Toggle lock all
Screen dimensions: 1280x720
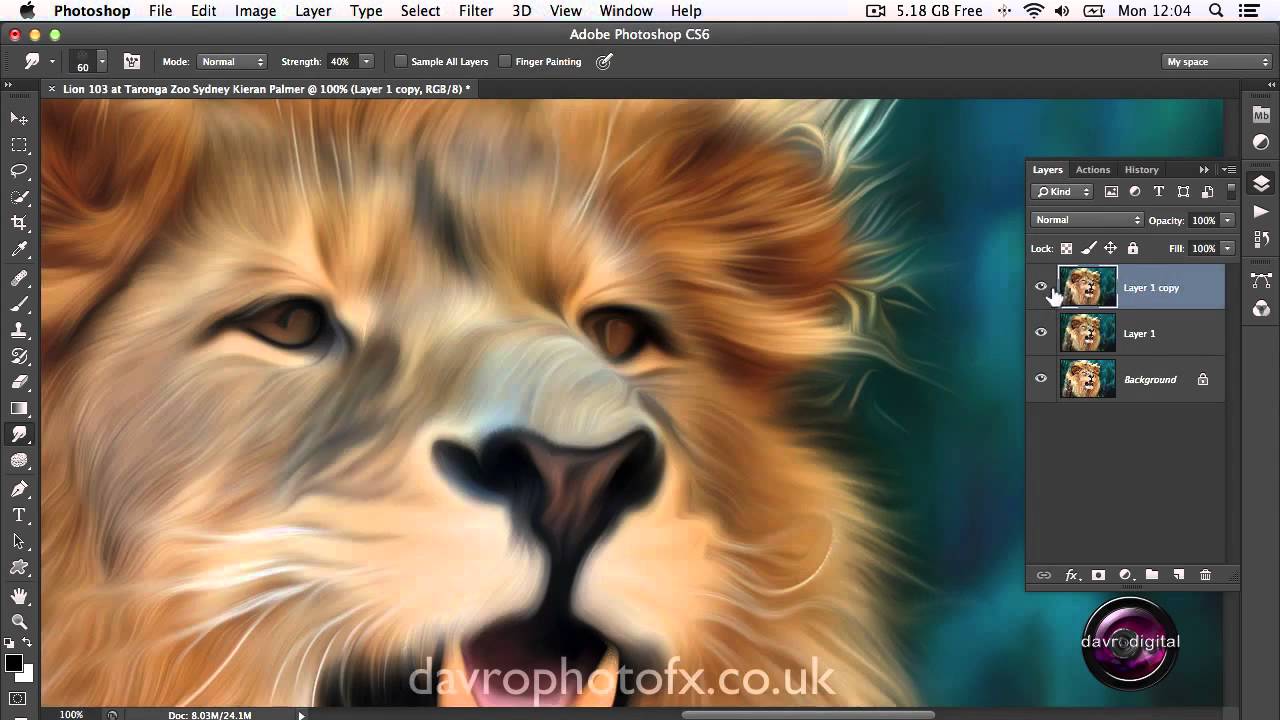pyautogui.click(x=1132, y=248)
